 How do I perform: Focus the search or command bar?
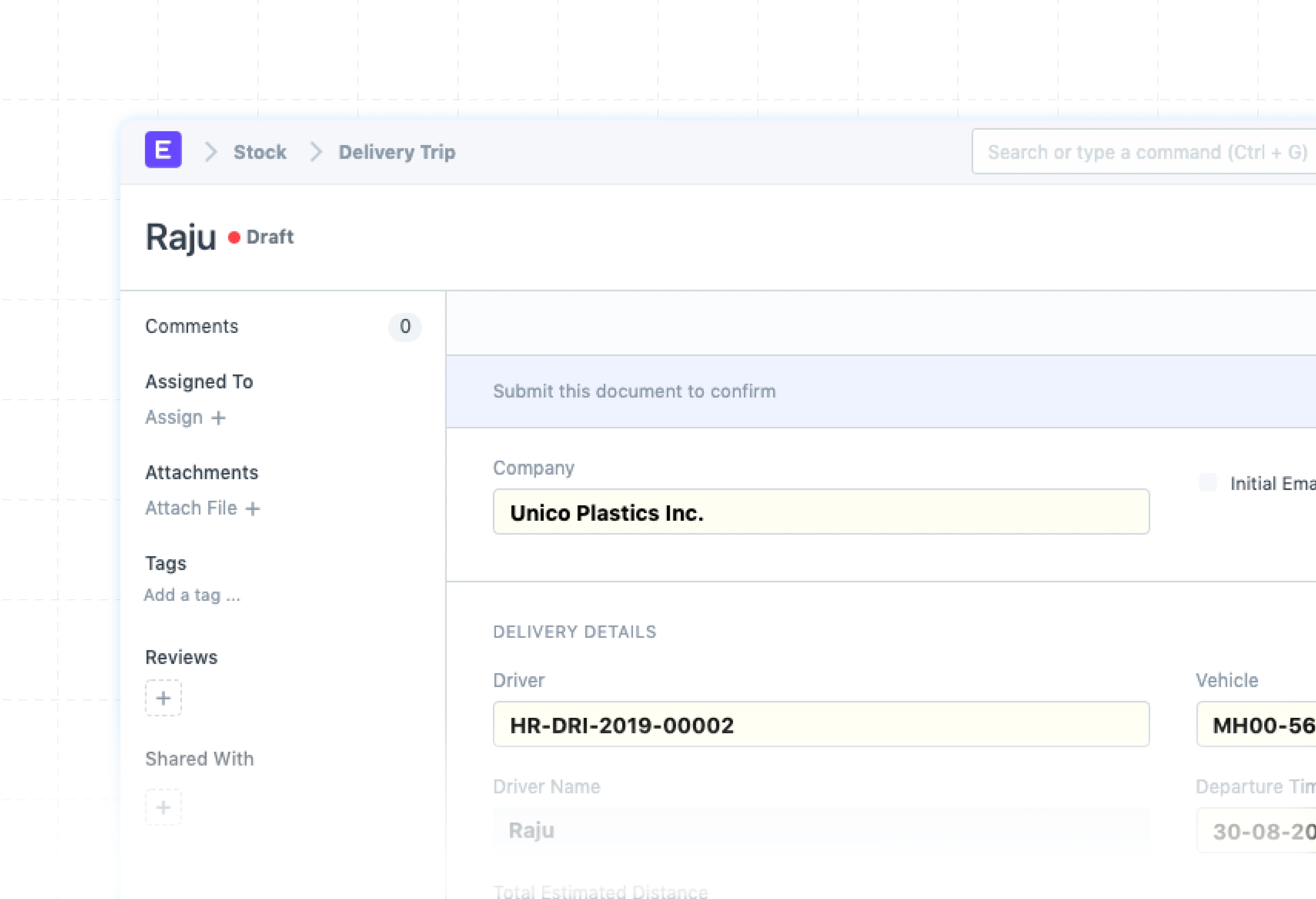pos(1144,152)
